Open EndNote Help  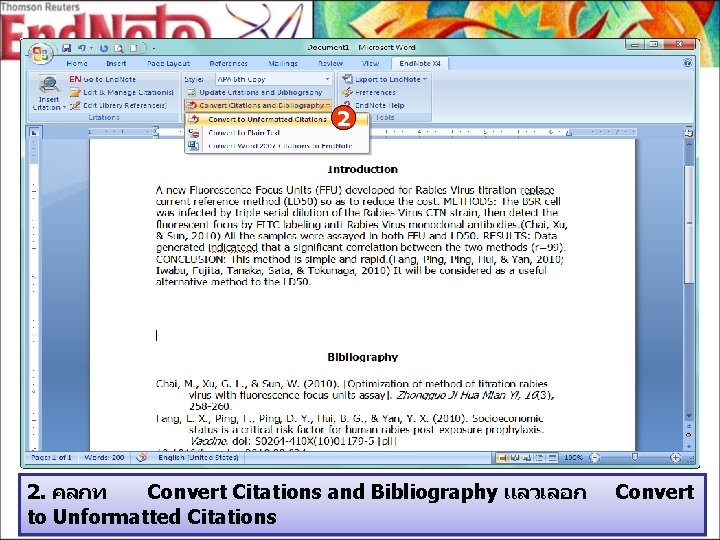373,105
